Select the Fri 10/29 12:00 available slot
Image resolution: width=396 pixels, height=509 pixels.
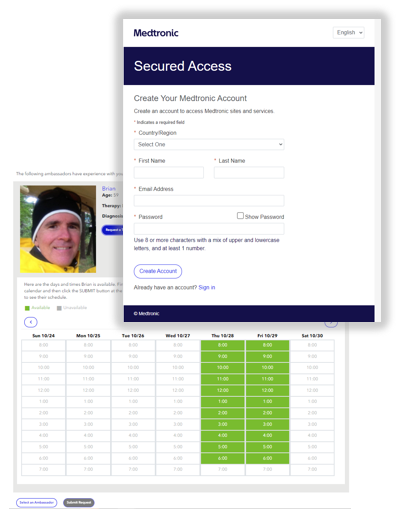[267, 390]
